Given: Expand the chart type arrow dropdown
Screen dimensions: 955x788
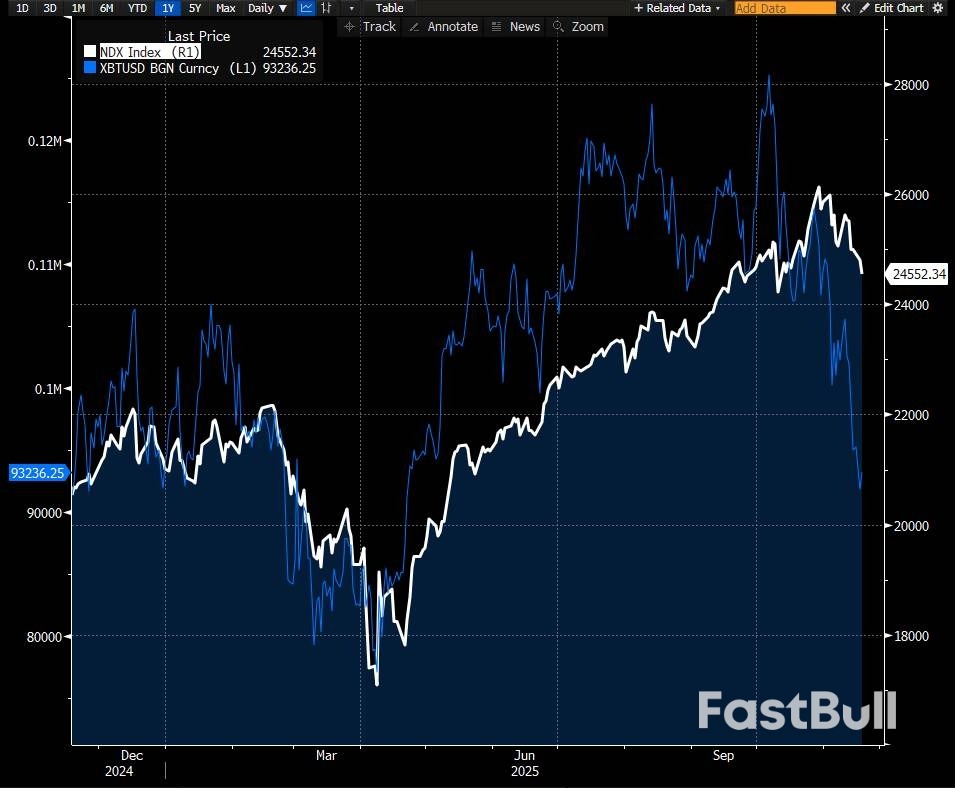Looking at the screenshot, I should point(351,8).
